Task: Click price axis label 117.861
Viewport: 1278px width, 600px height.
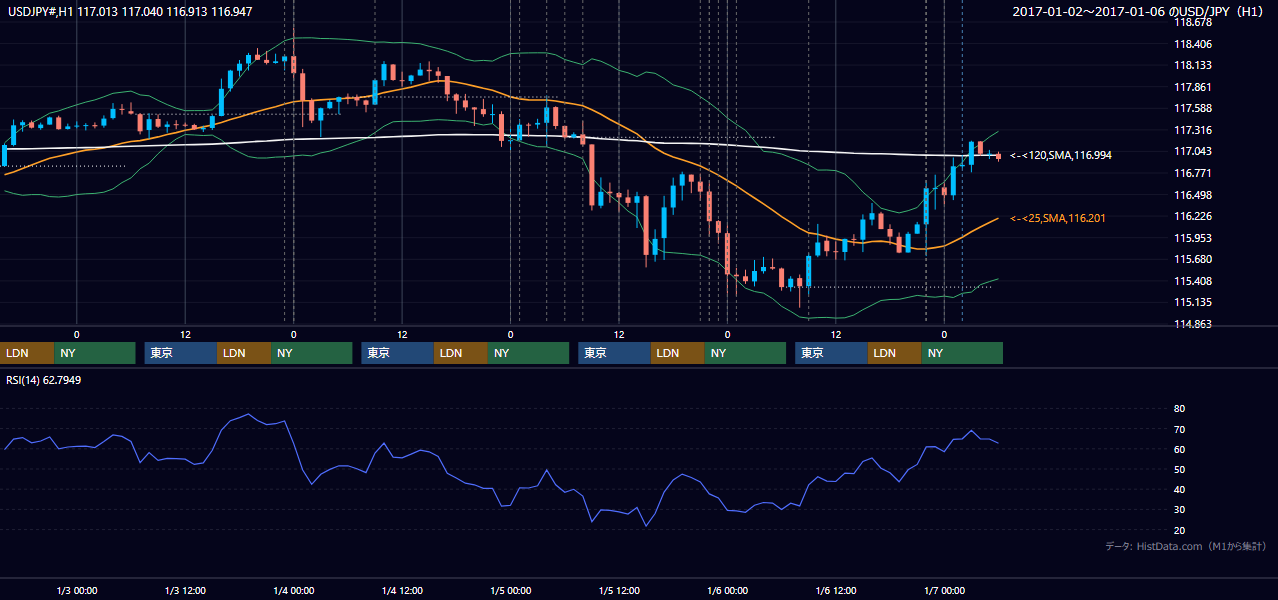Action: 1192,87
